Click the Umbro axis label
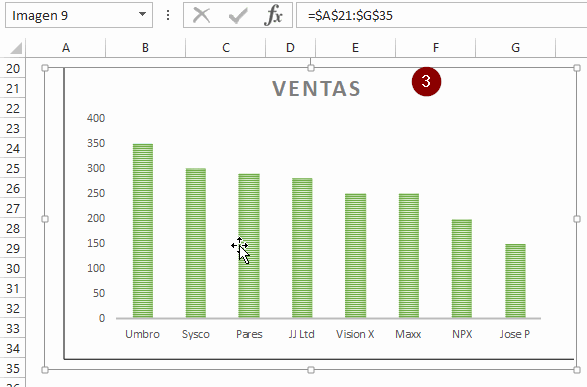This screenshot has width=587, height=387. tap(142, 334)
